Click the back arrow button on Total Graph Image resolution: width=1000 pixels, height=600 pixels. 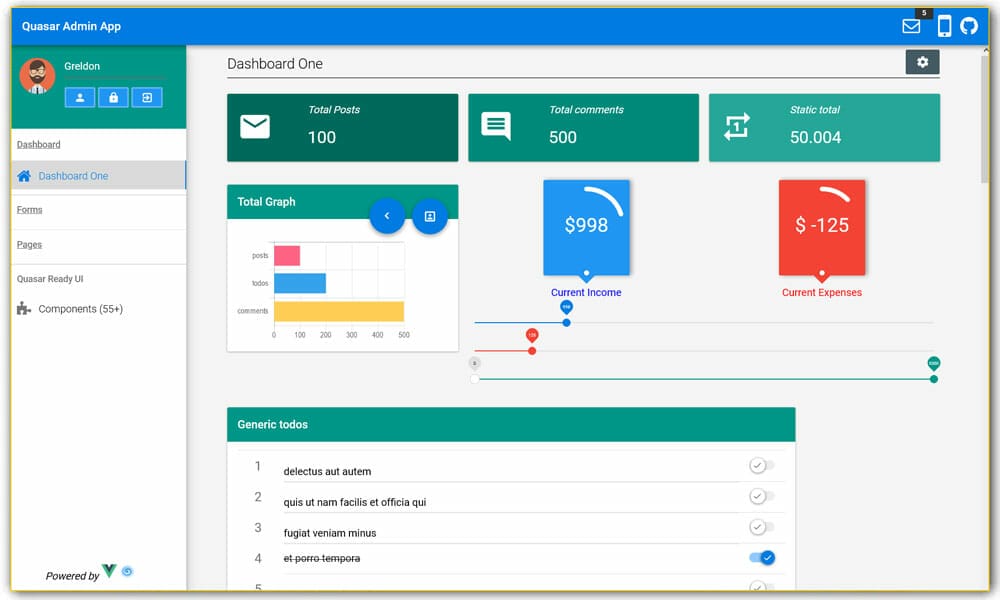pyautogui.click(x=388, y=216)
